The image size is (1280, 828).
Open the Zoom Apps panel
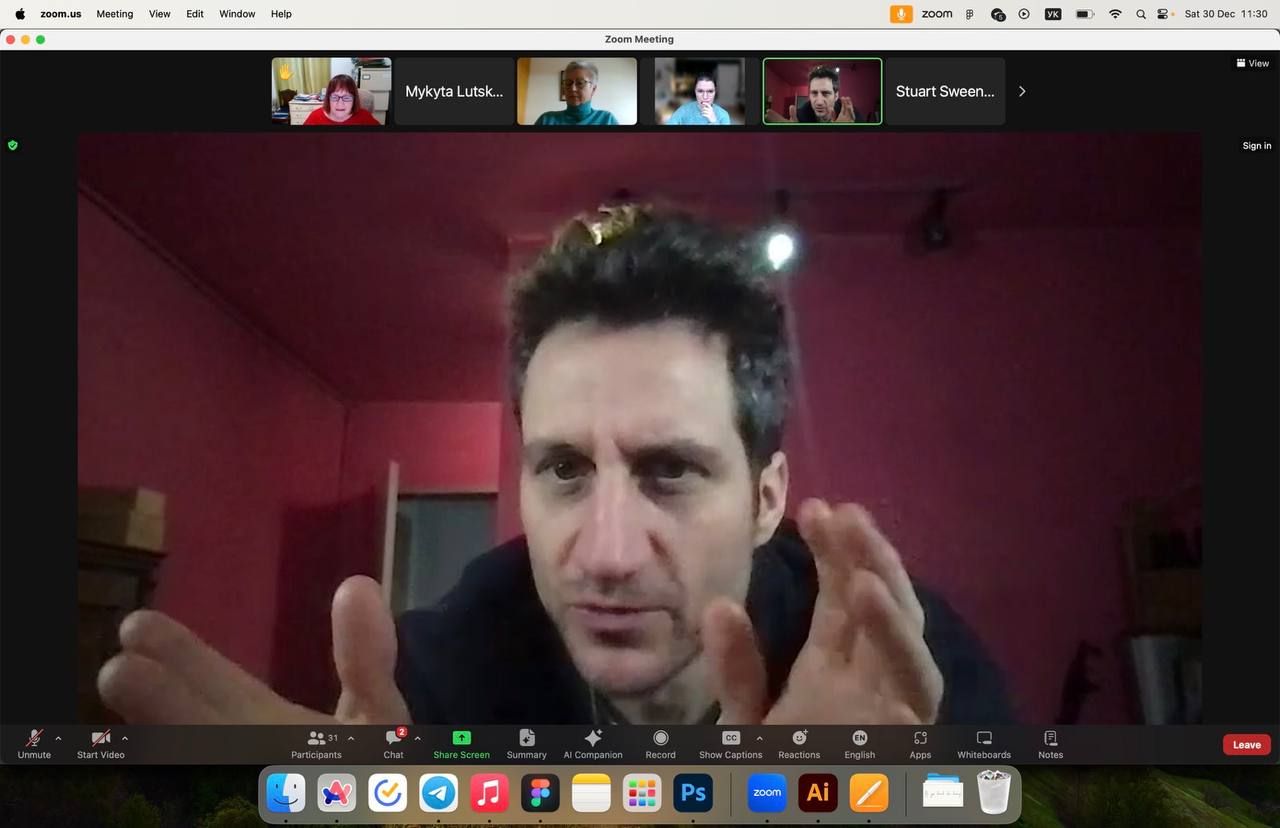click(920, 743)
